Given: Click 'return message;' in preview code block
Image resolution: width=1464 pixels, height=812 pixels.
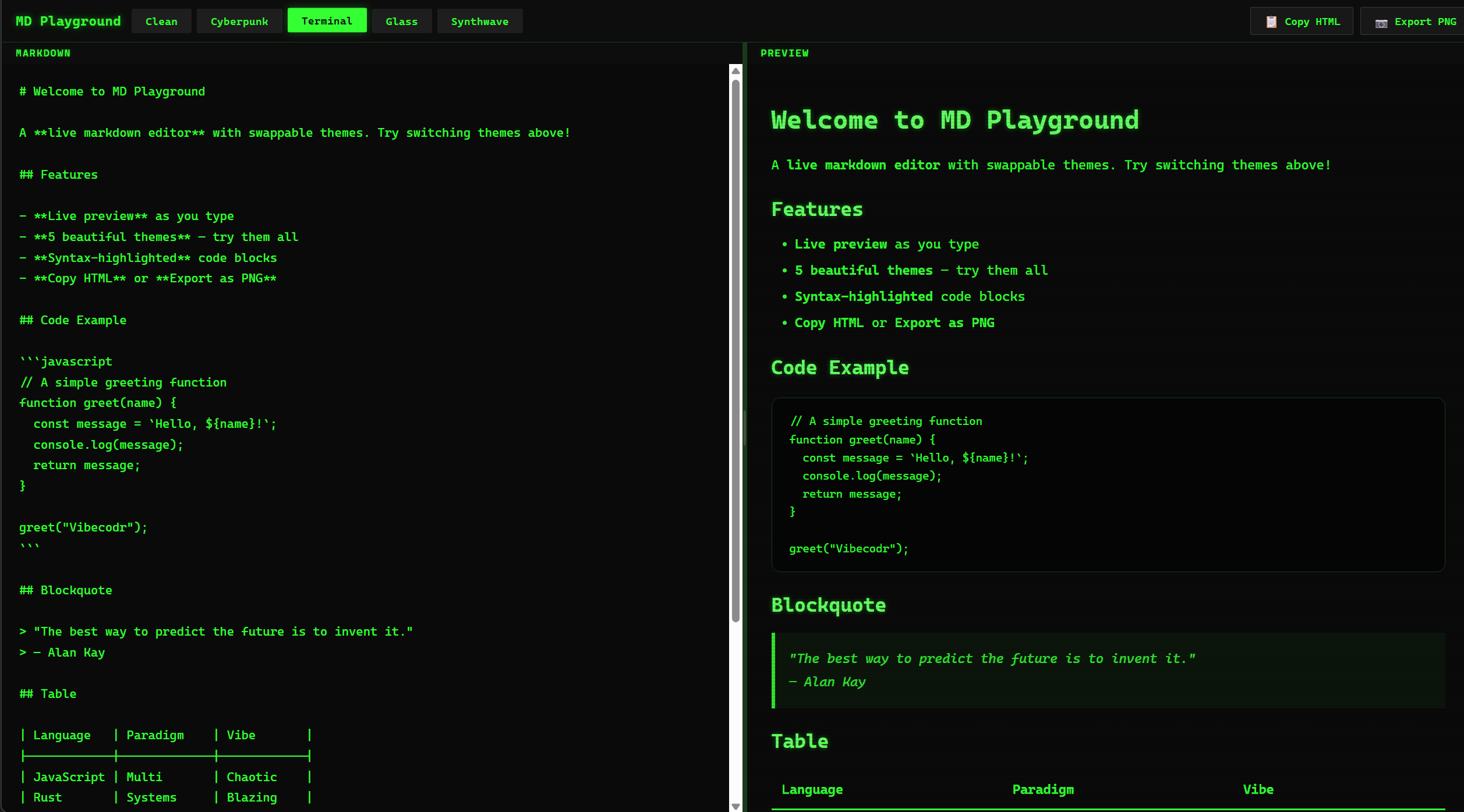Looking at the screenshot, I should tap(852, 494).
